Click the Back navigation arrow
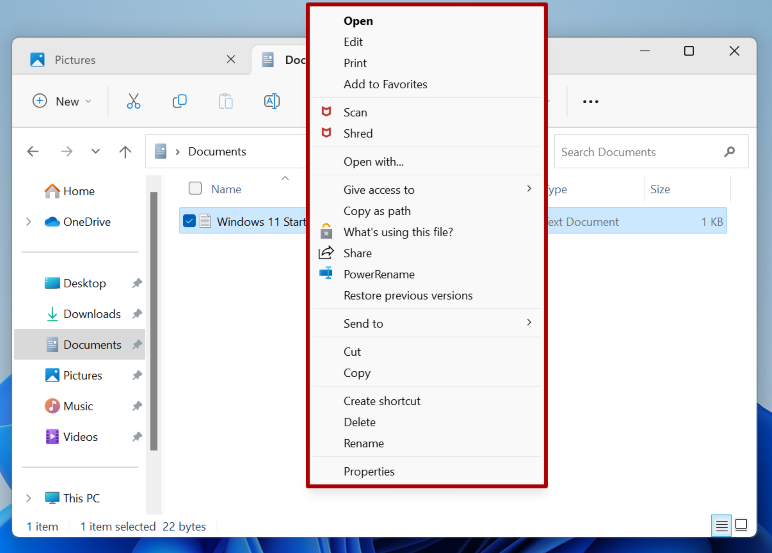This screenshot has height=553, width=772. 33,151
